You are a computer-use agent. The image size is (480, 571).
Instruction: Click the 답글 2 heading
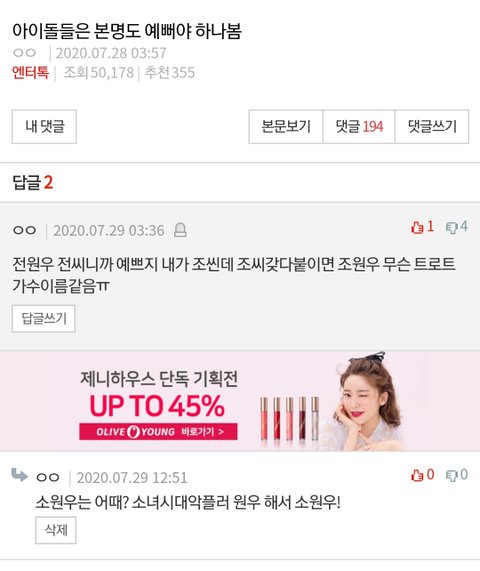coord(33,182)
